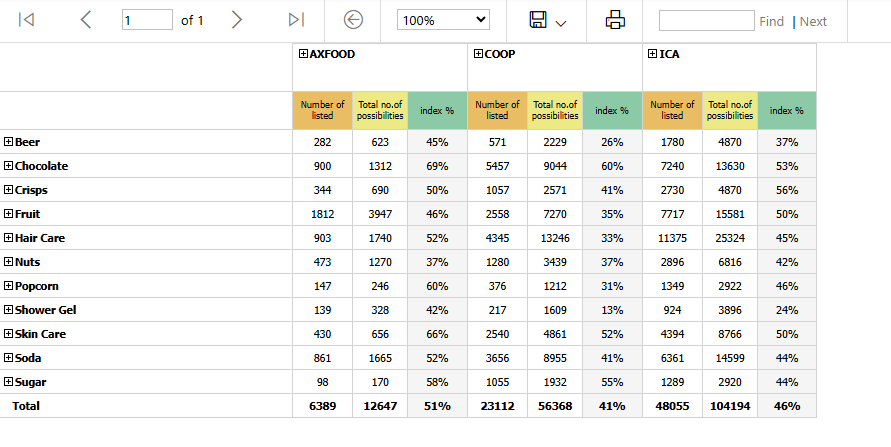Go to the first report page
Image resolution: width=891 pixels, height=447 pixels.
tap(26, 20)
